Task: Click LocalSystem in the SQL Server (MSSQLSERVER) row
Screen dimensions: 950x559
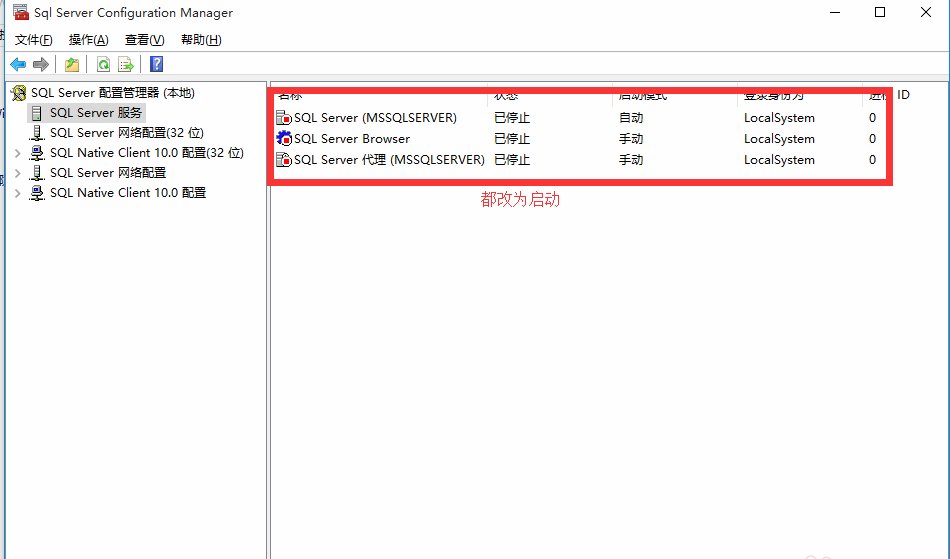Action: (779, 117)
